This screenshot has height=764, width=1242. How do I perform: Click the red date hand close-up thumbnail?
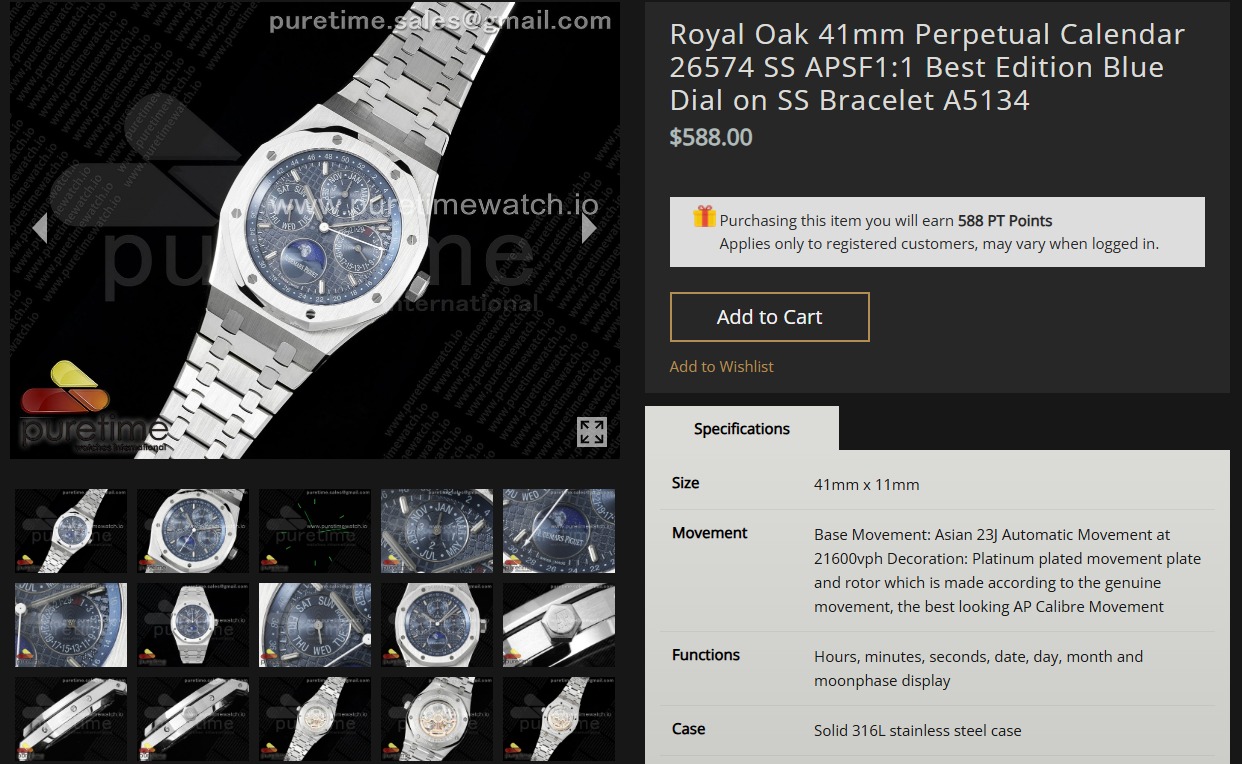[x=70, y=625]
